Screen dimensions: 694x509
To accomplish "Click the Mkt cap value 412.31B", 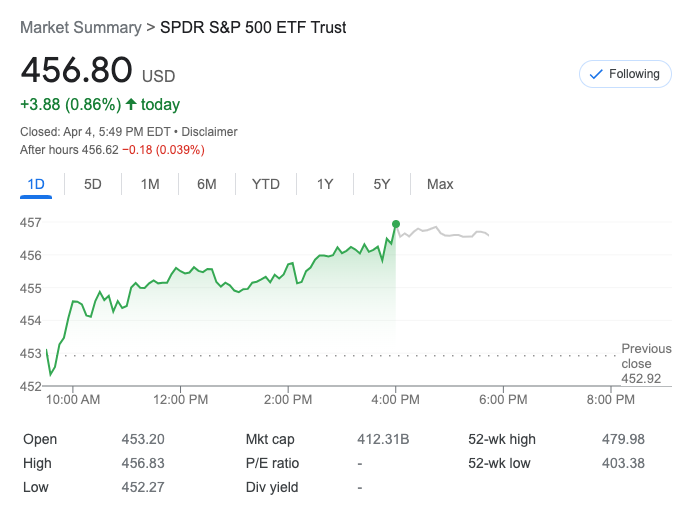I will pos(384,439).
